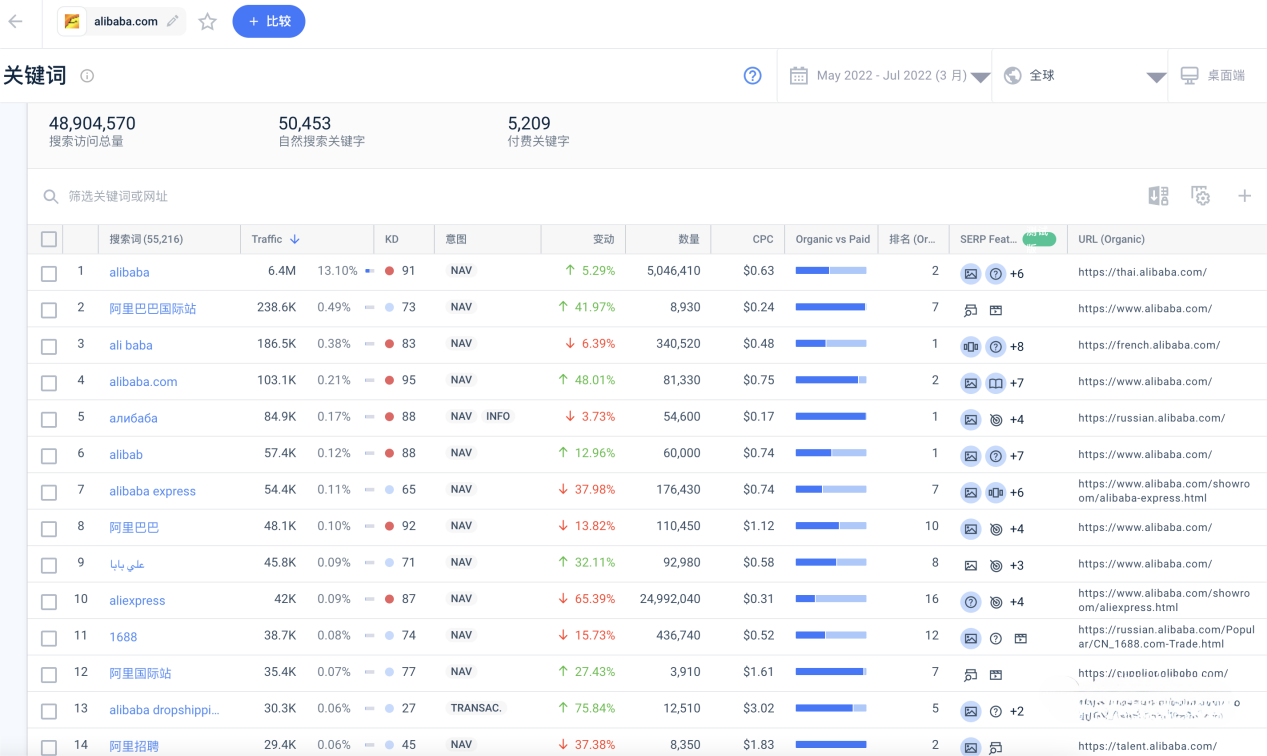This screenshot has height=756, width=1267.
Task: Focus the 筛选关键词或网址 search field
Action: [x=118, y=196]
